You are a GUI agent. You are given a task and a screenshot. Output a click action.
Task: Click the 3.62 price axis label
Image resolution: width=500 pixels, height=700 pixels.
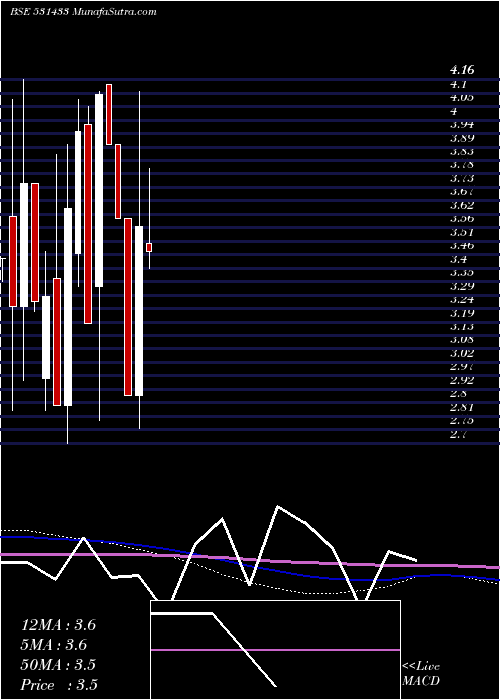pyautogui.click(x=462, y=205)
